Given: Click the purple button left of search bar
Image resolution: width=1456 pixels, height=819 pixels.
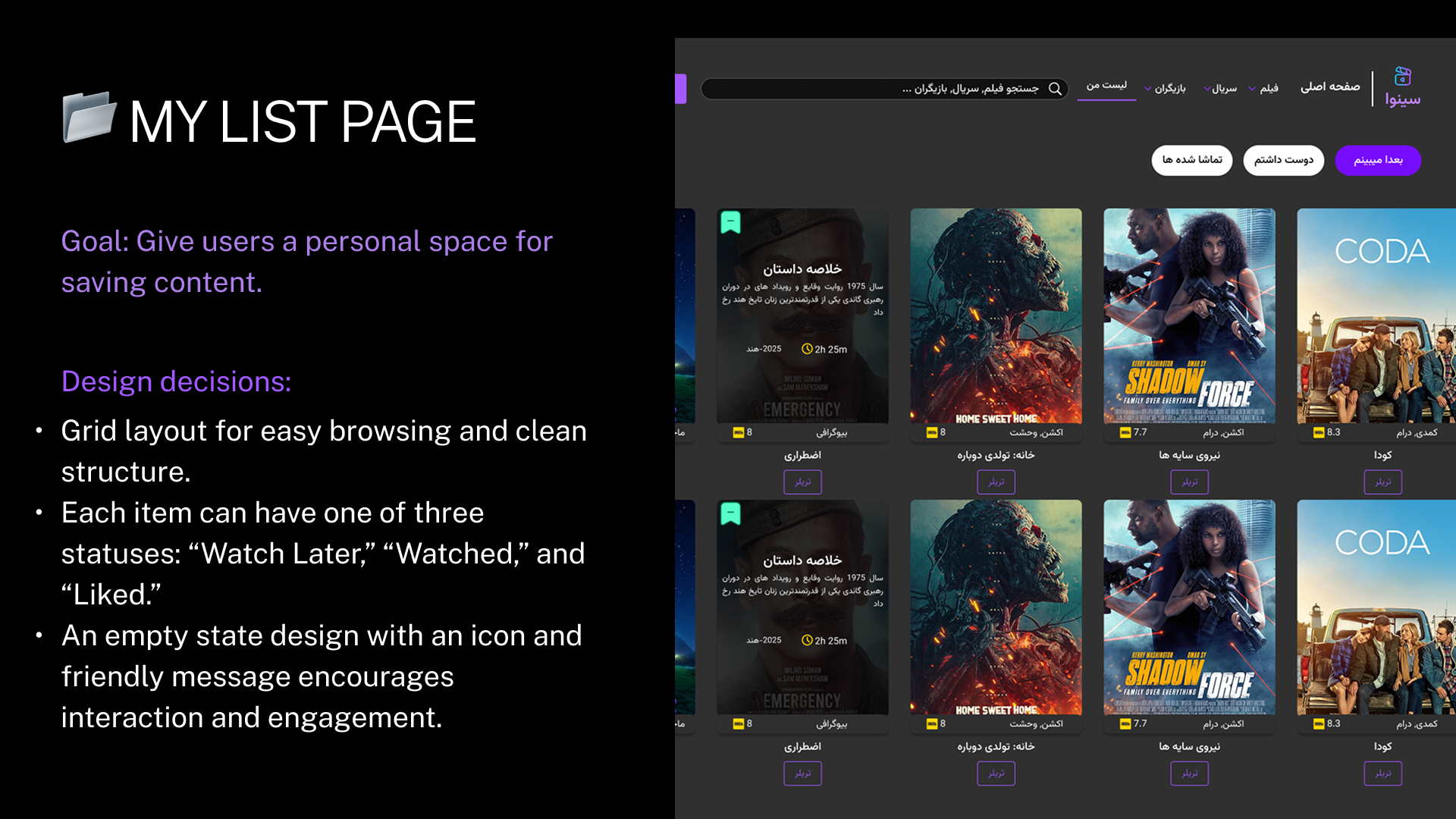Looking at the screenshot, I should tap(681, 89).
